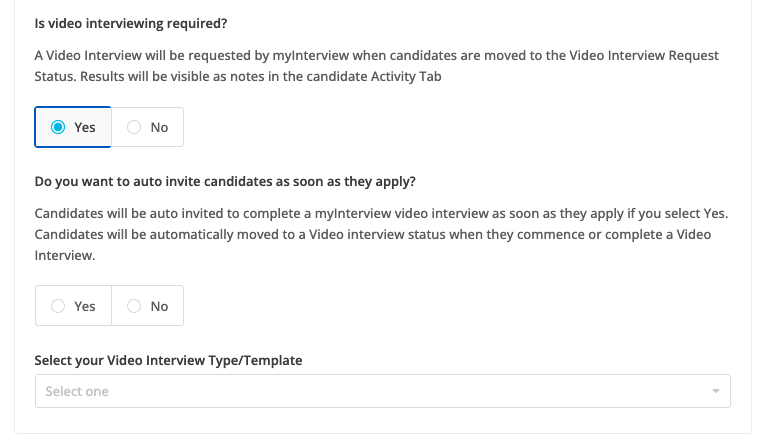The image size is (766, 436).
Task: Click the "Select one" placeholder text
Action: (x=77, y=391)
